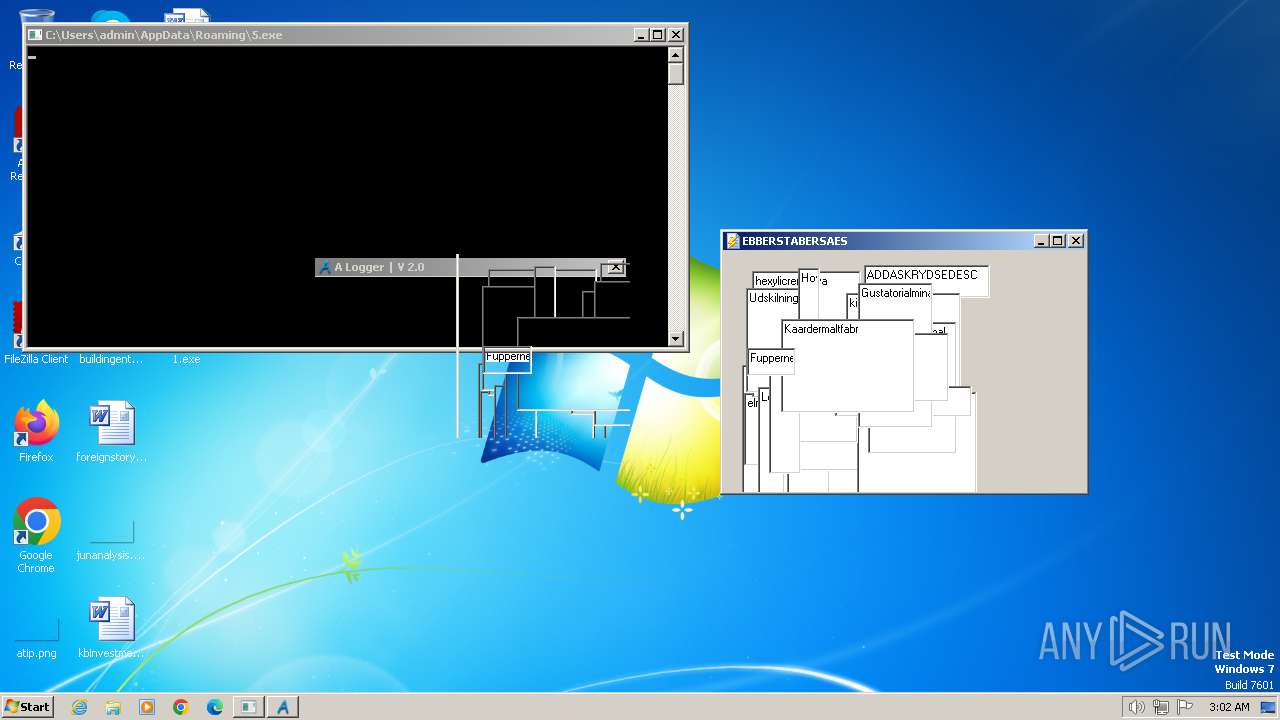This screenshot has height=720, width=1280.
Task: Open Microsoft Edge from the taskbar
Action: tap(215, 707)
